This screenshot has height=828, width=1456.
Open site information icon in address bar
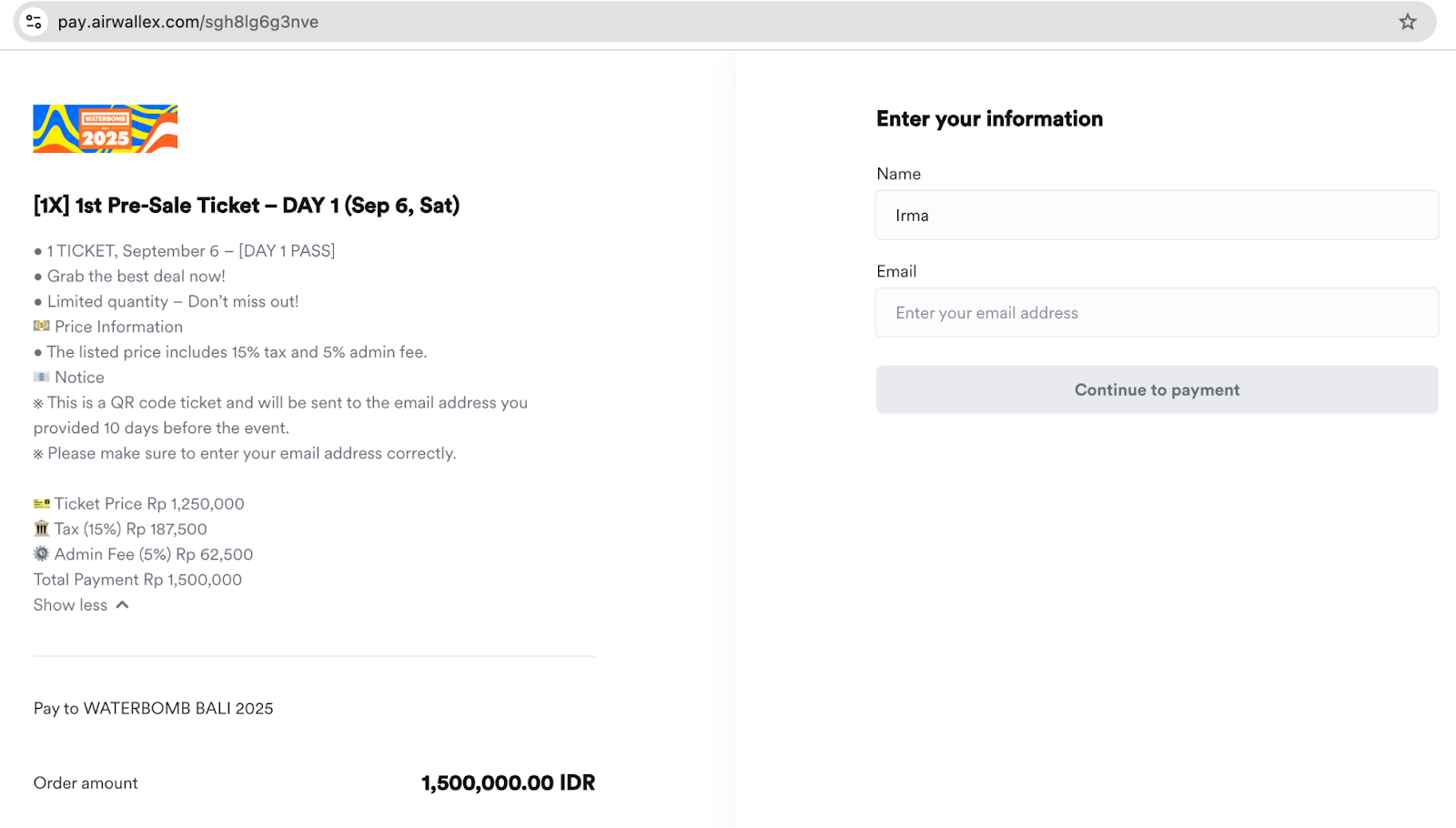coord(34,22)
